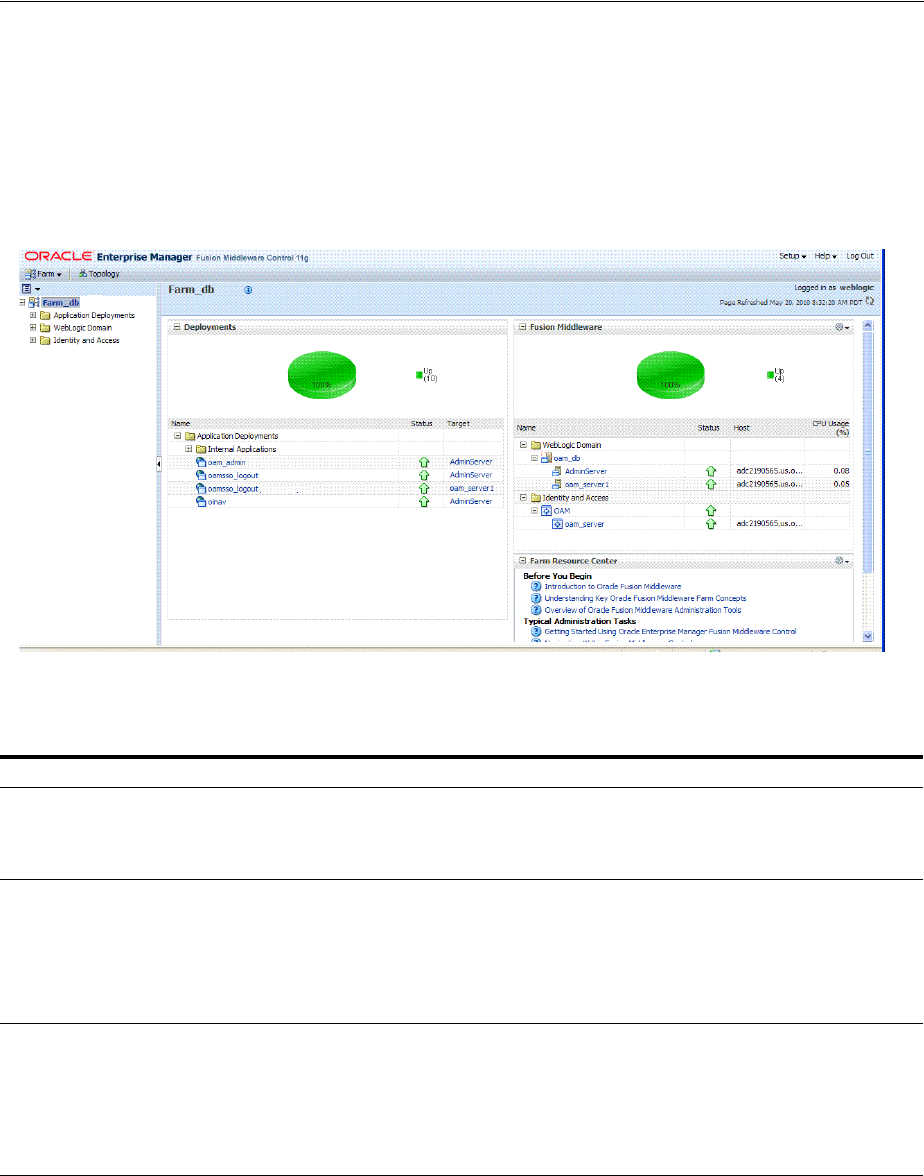Expand Identity and Access in the navigation tree
924x1176 pixels.
33,340
